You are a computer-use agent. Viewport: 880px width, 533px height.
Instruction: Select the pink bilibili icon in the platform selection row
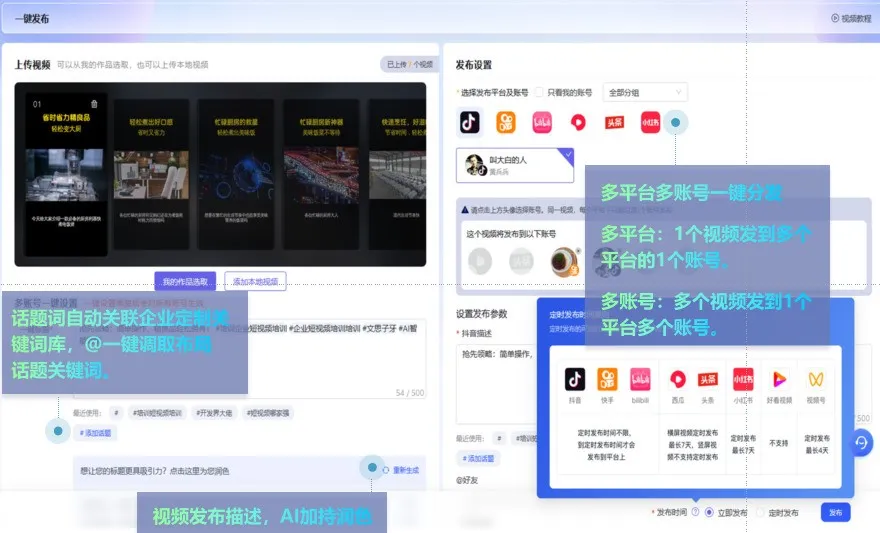tap(542, 122)
